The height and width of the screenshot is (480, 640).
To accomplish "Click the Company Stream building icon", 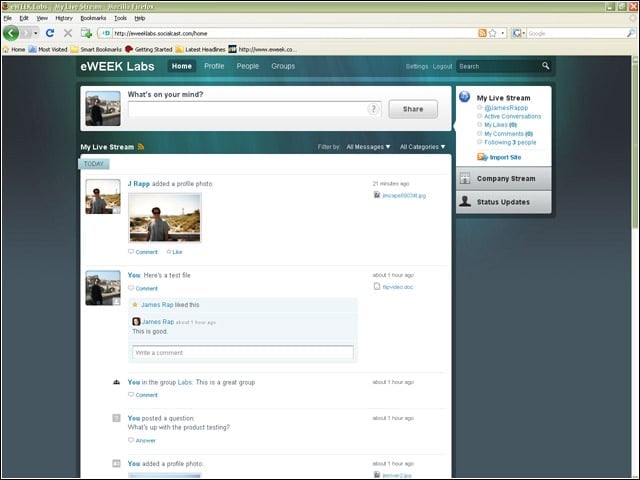I will (x=465, y=178).
